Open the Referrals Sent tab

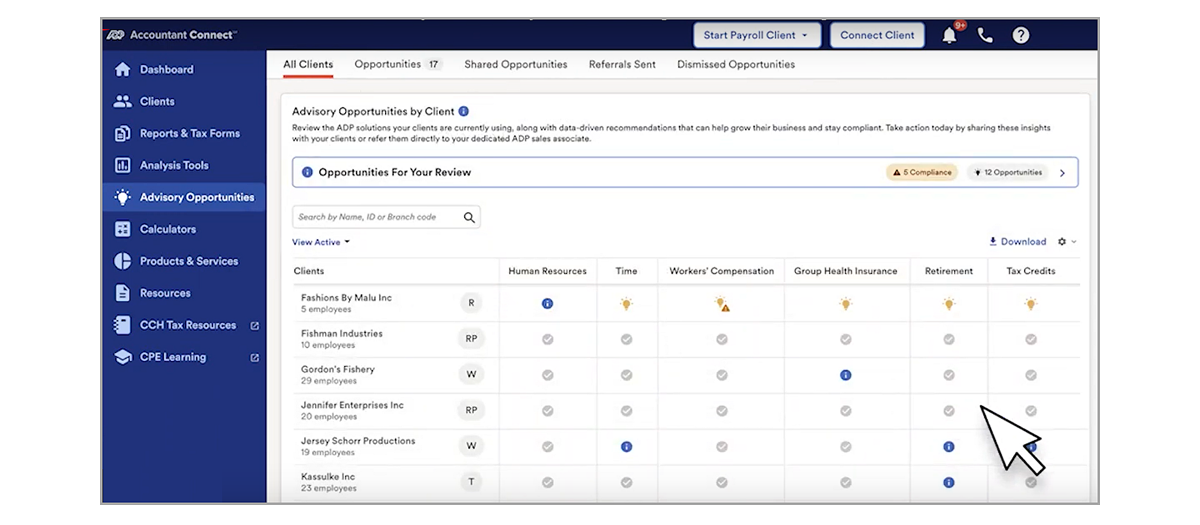click(622, 64)
